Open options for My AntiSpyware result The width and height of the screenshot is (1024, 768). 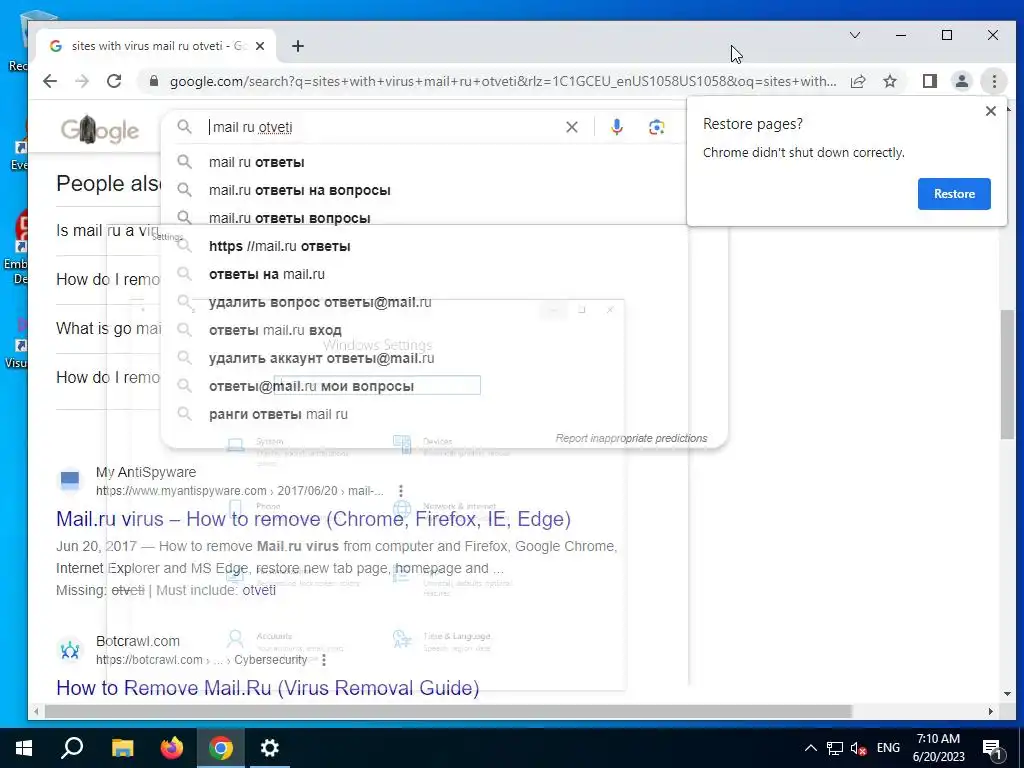pos(400,490)
